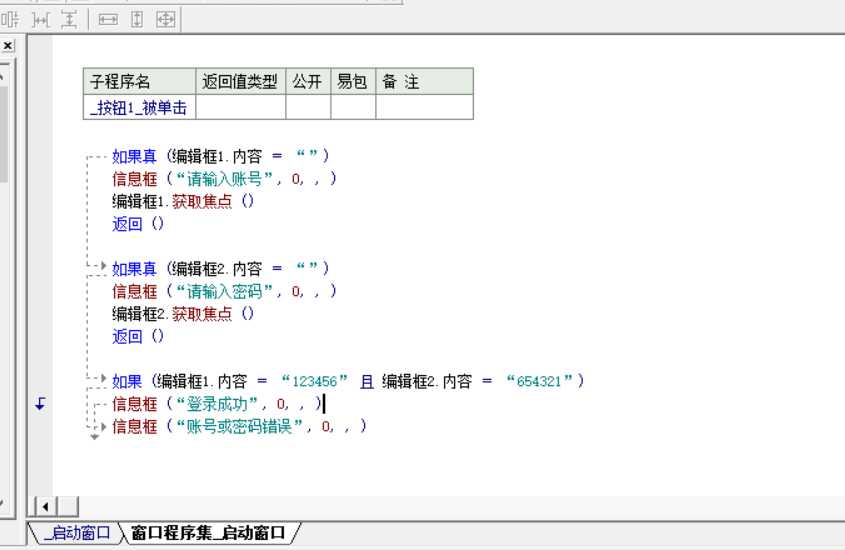The height and width of the screenshot is (550, 845).
Task: Select the _按钮1_被单击 subroutine name cell
Action: click(139, 107)
